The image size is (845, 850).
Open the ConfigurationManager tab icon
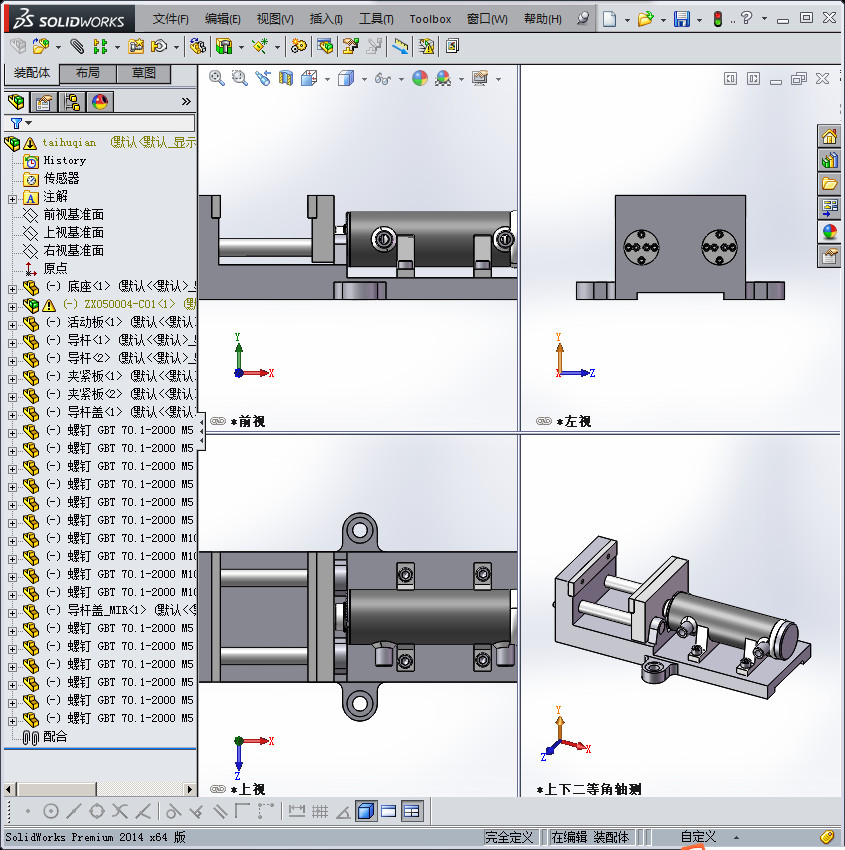72,102
